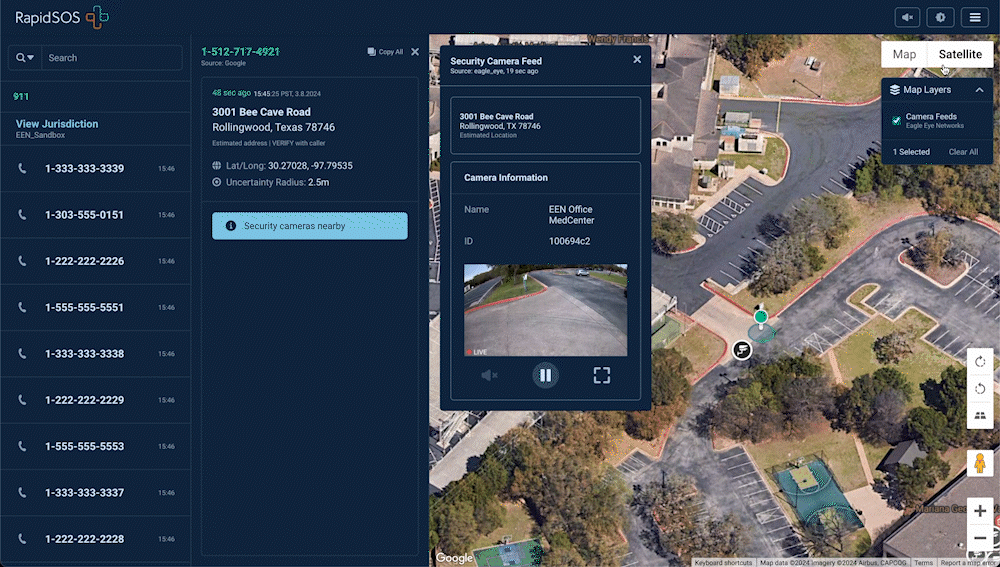Drop the Street View pegman icon
This screenshot has height=567, width=1000.
click(979, 465)
